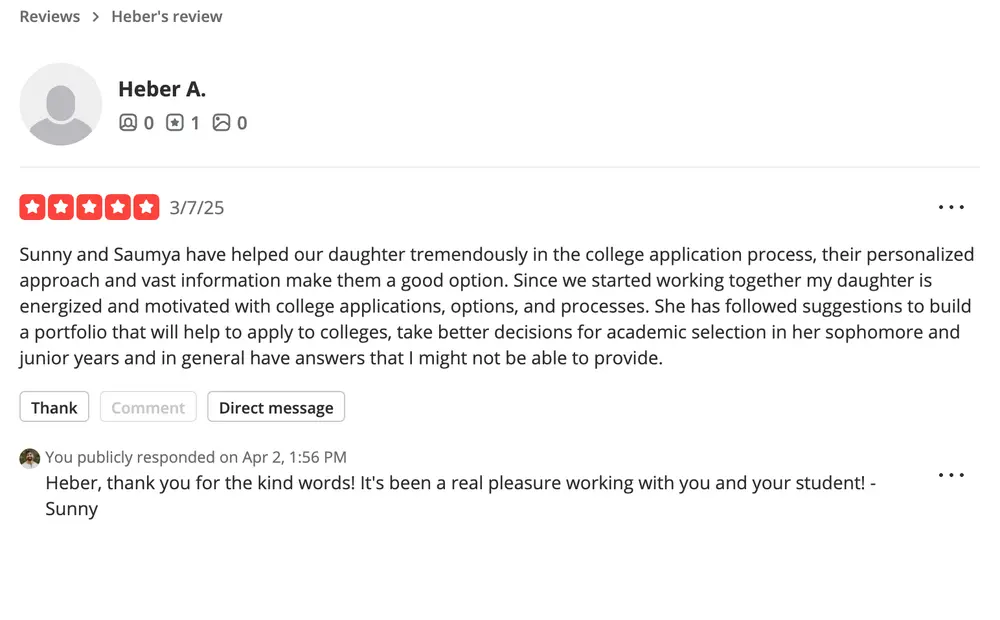Click the first red rating star
This screenshot has width=1000, height=620.
(x=33, y=207)
